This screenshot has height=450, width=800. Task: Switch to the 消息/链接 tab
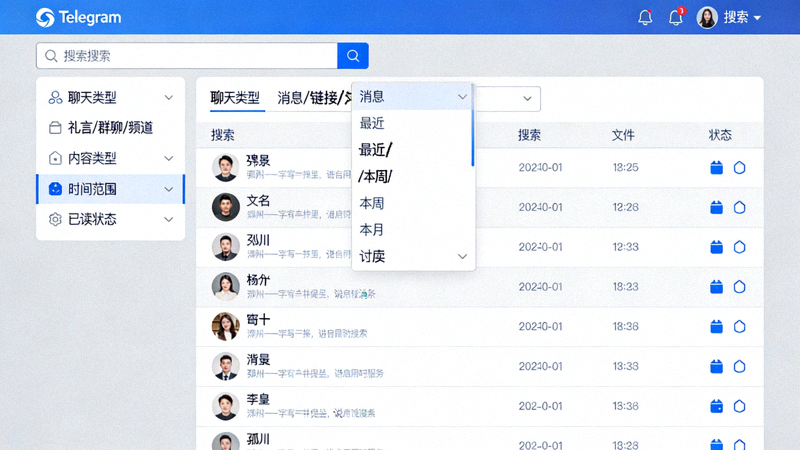click(314, 97)
